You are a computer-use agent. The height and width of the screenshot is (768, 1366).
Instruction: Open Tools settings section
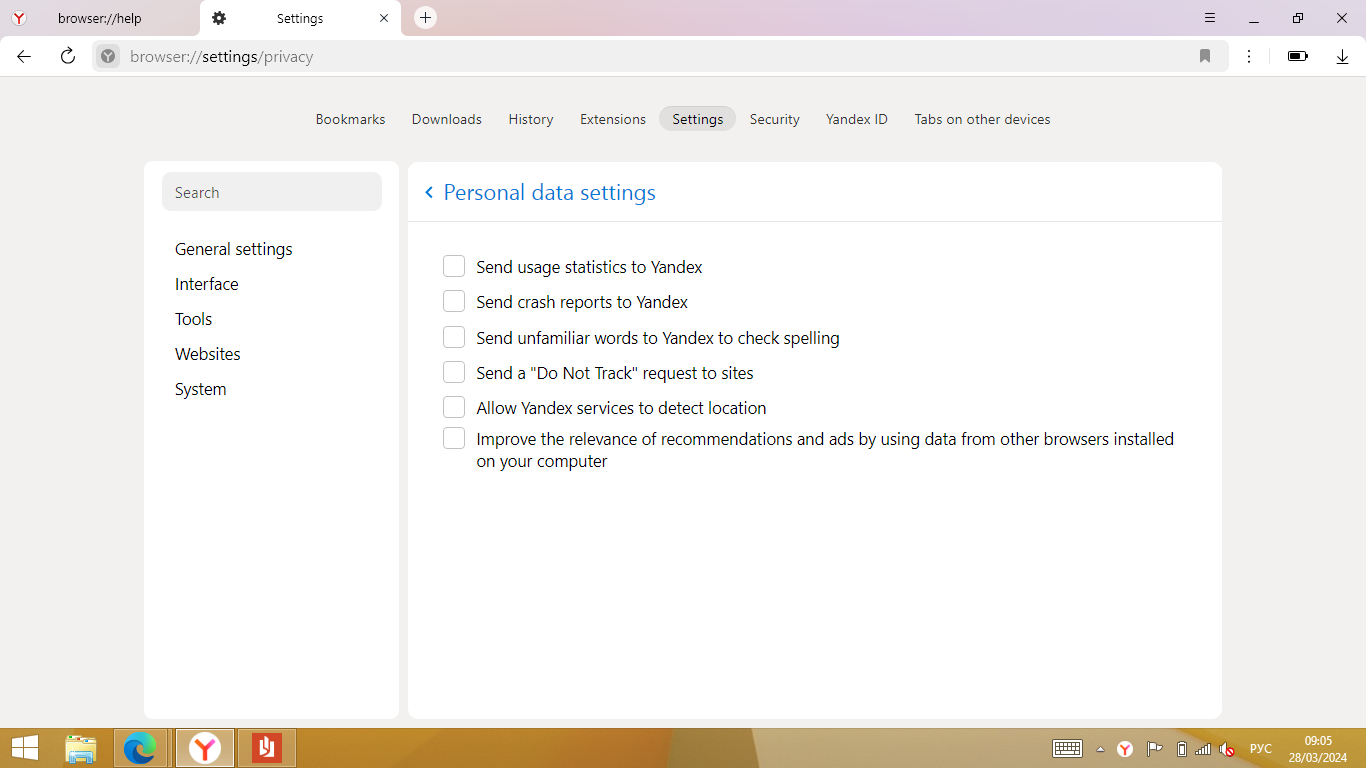coord(194,319)
